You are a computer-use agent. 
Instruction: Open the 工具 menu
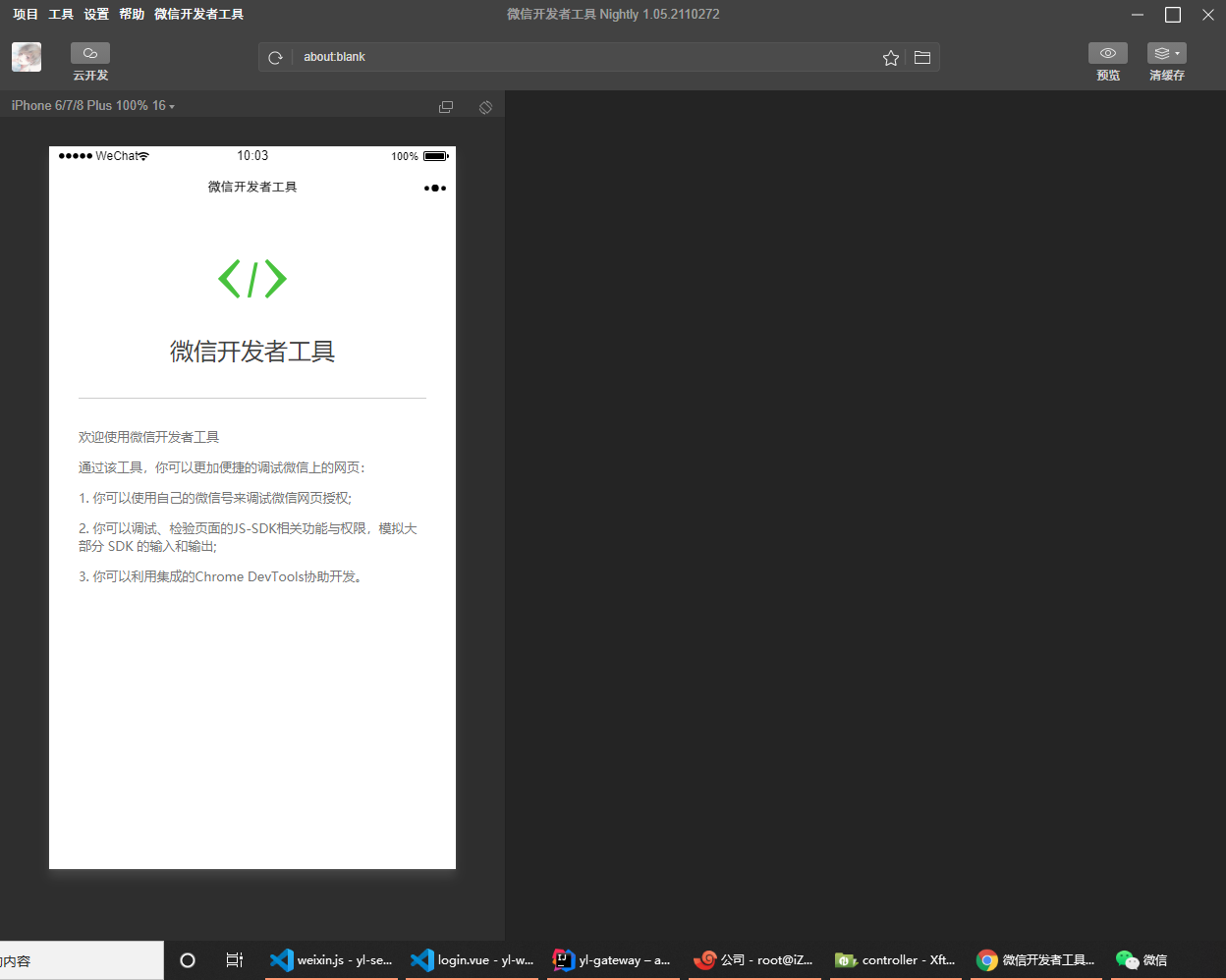pos(61,15)
